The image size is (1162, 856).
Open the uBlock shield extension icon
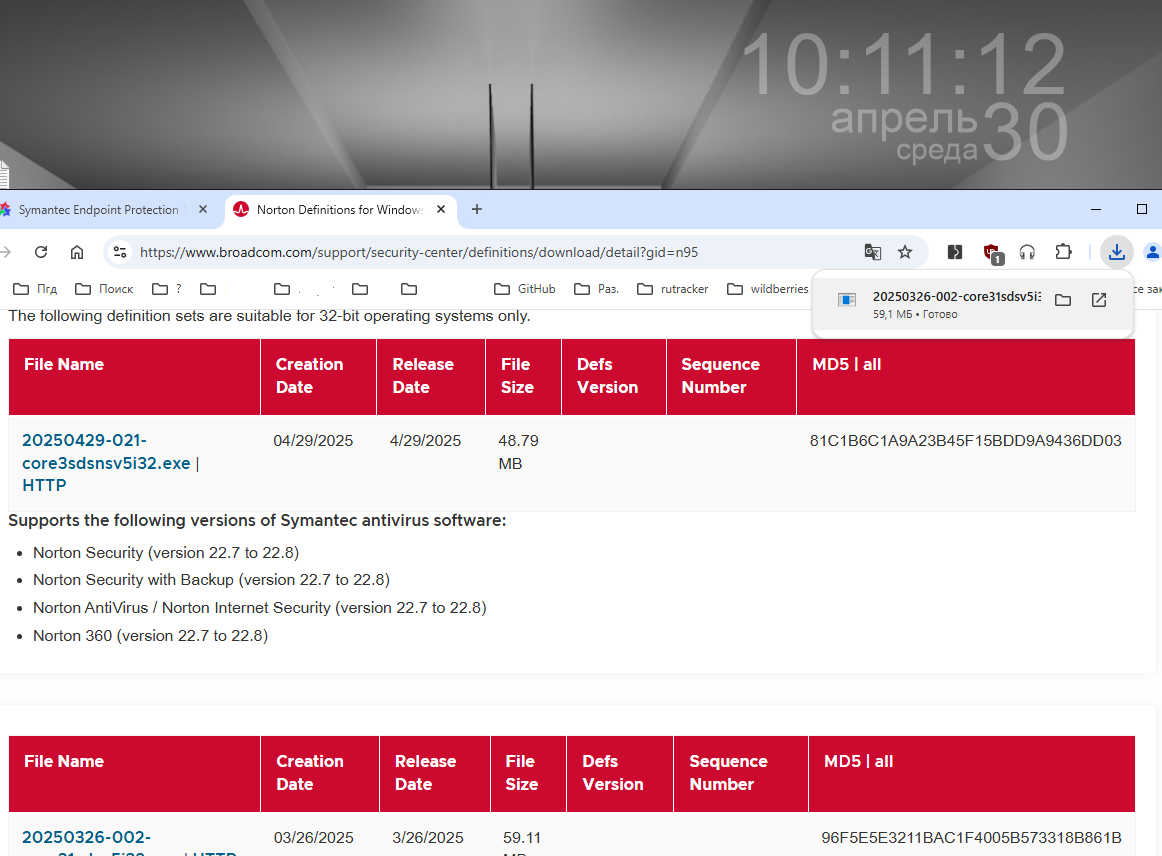pos(991,252)
